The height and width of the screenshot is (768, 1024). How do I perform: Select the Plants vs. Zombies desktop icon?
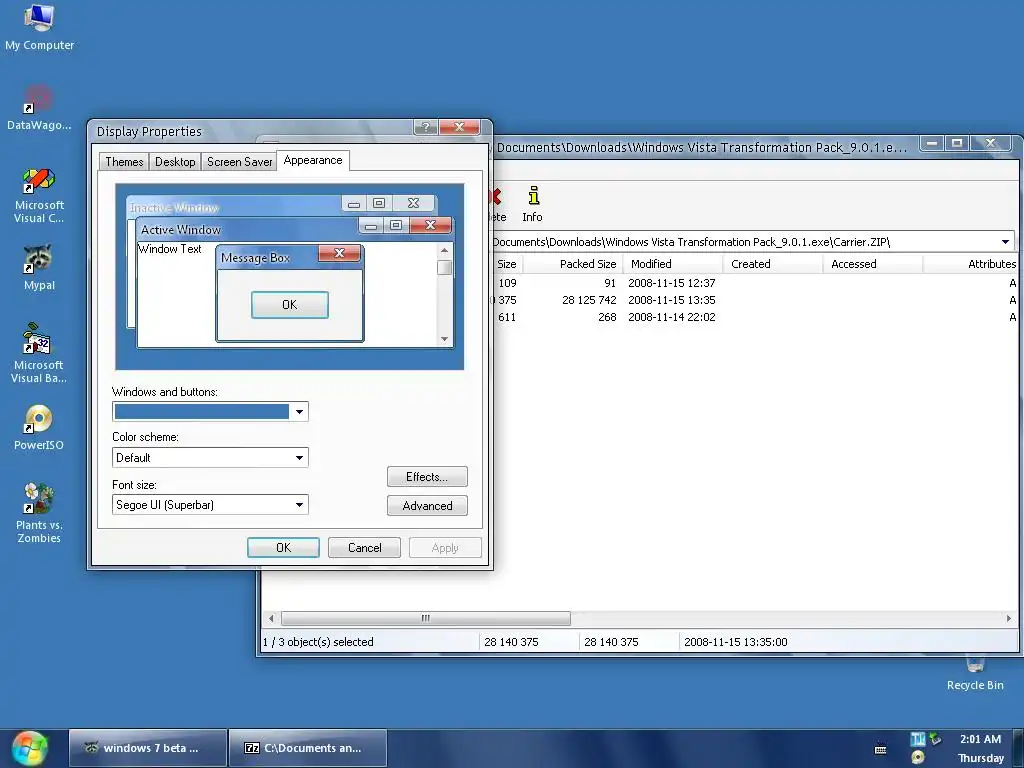[x=39, y=513]
